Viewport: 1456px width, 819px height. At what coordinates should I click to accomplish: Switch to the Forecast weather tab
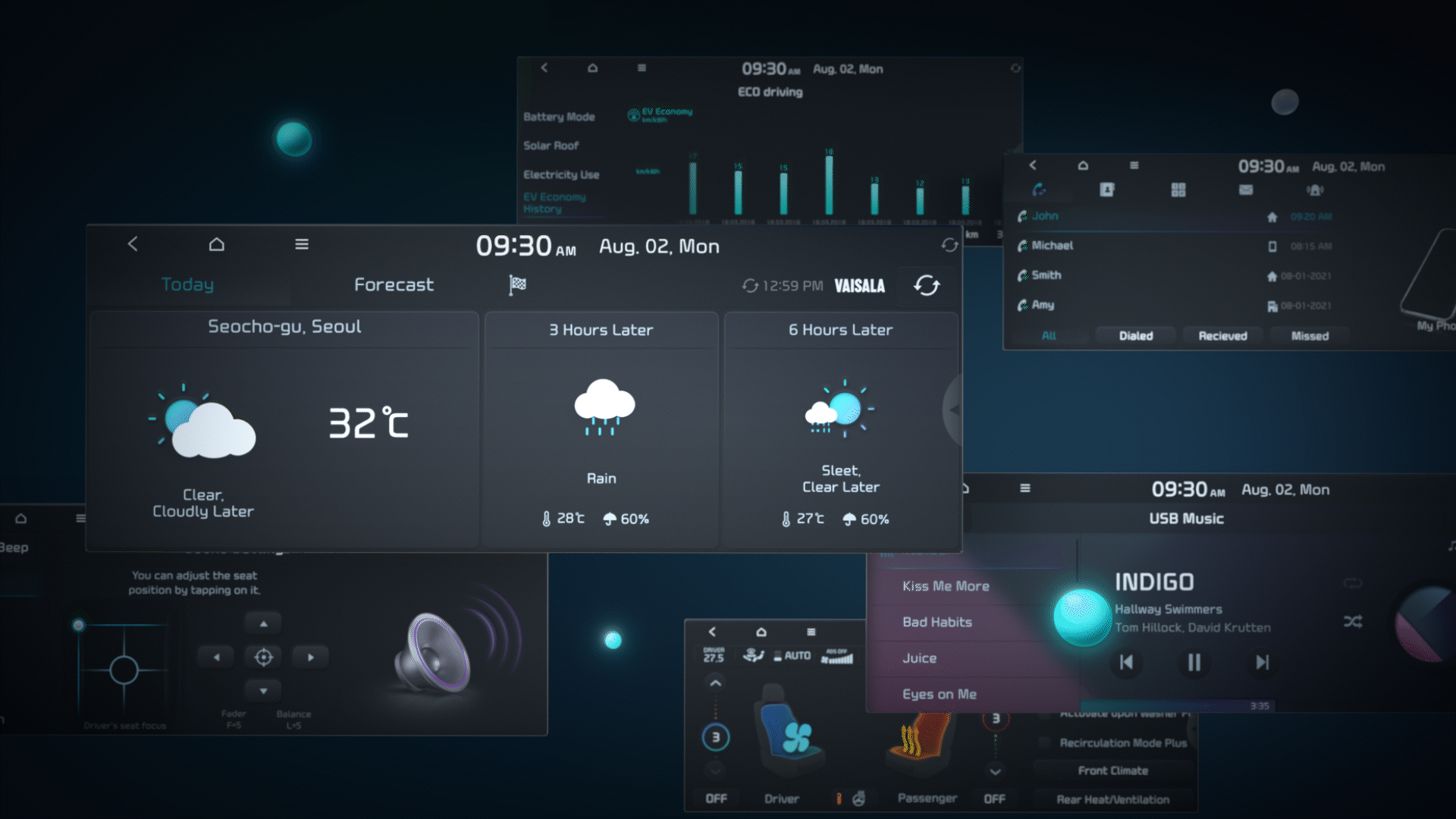click(394, 284)
